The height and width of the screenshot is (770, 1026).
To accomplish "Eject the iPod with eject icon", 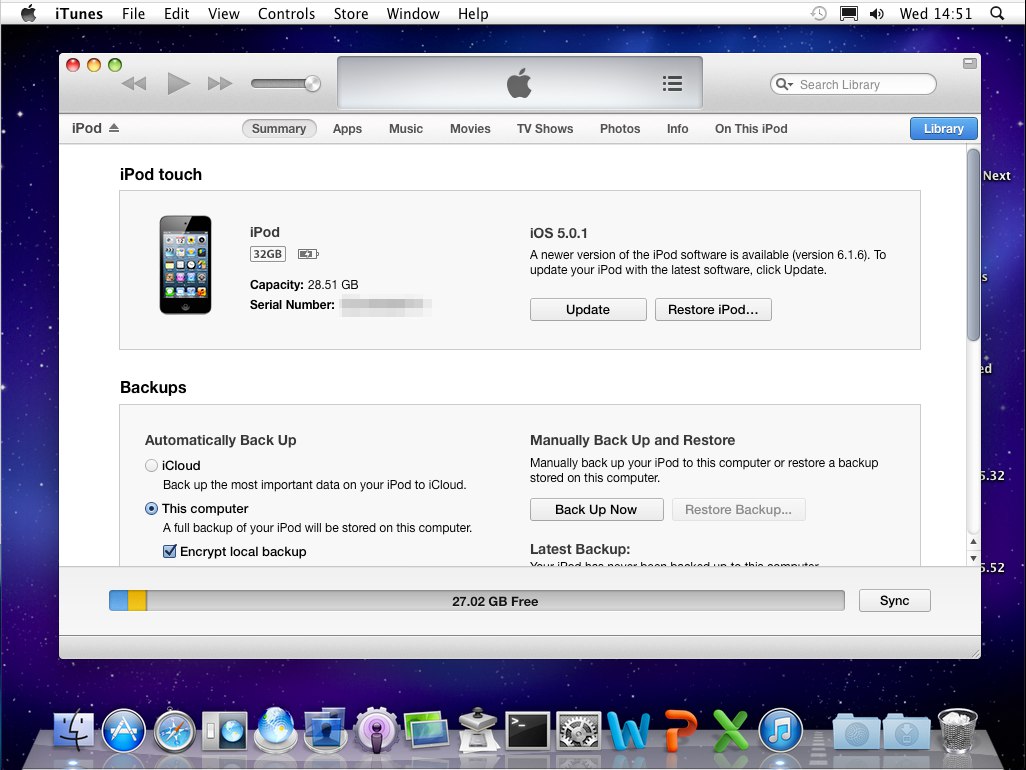I will coord(114,128).
